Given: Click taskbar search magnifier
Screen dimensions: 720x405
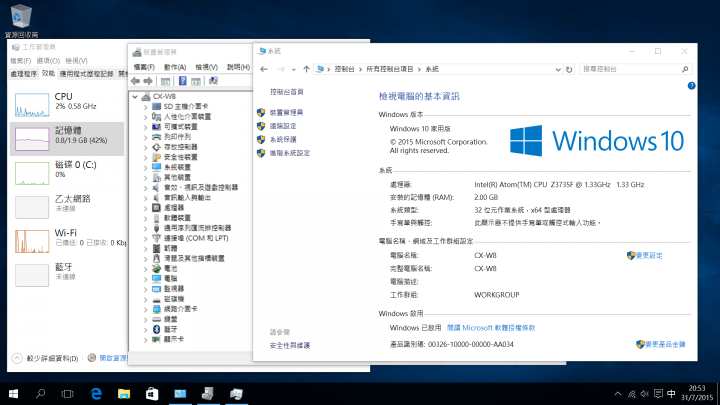Looking at the screenshot, I should coord(40,394).
